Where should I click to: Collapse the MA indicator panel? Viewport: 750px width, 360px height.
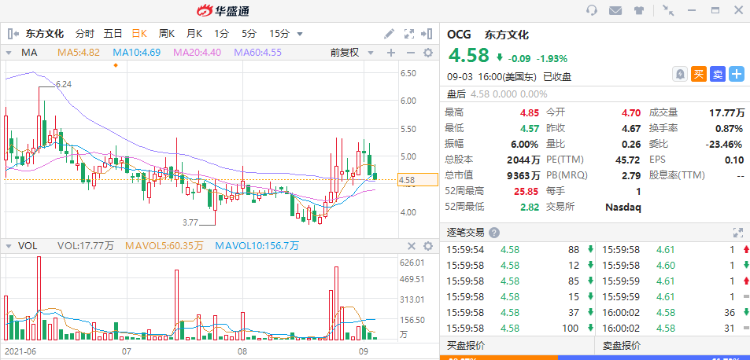[8, 53]
